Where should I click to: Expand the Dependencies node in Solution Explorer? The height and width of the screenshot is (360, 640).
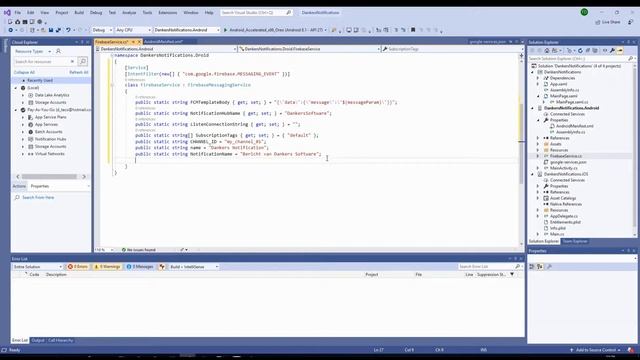coord(538,78)
